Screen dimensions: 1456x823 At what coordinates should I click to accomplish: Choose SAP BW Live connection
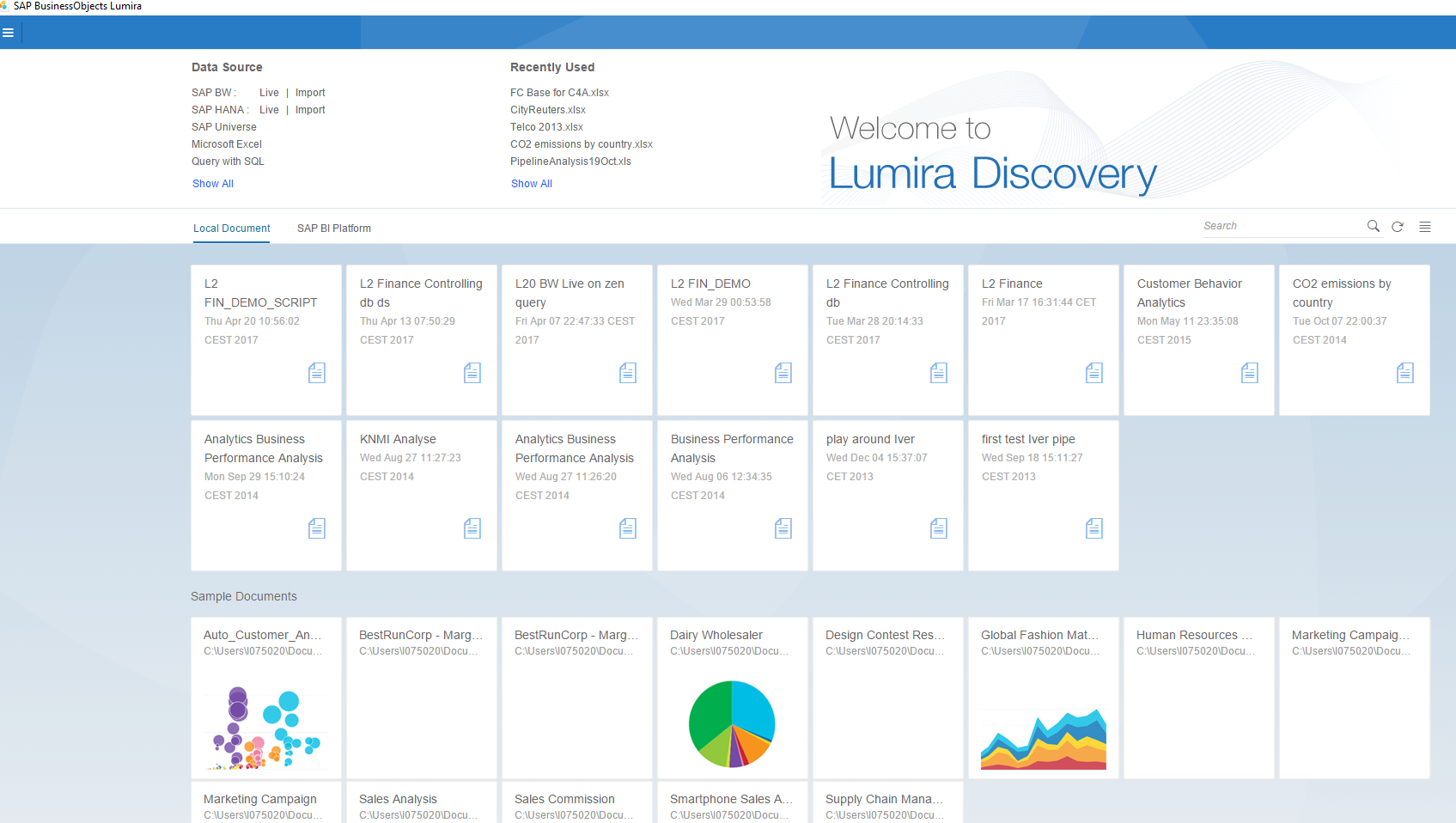pyautogui.click(x=269, y=93)
